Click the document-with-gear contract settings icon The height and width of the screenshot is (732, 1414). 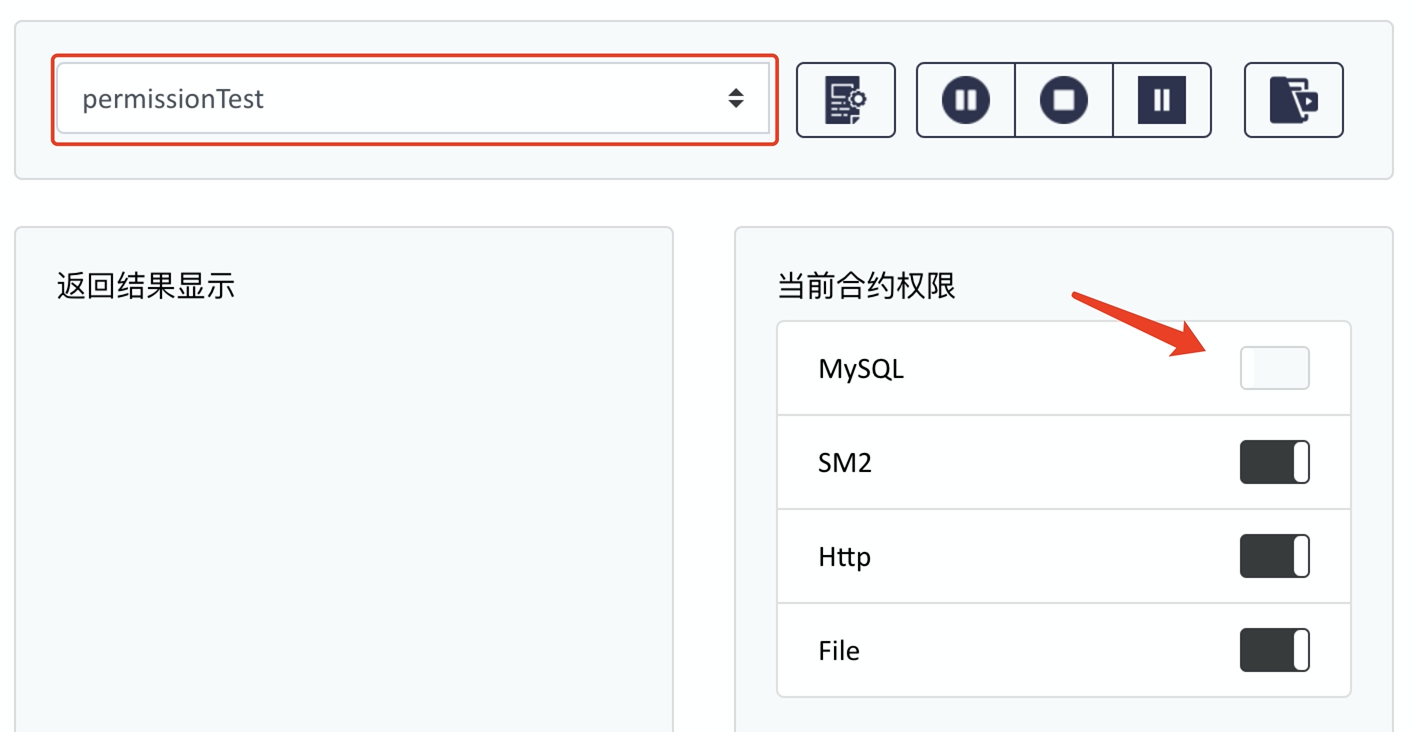845,100
